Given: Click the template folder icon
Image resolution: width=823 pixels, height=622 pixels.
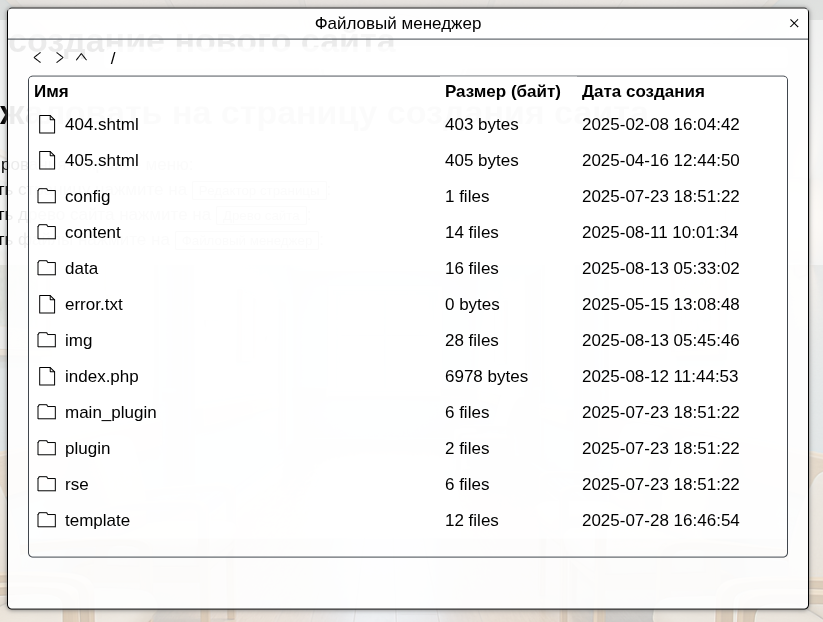Looking at the screenshot, I should [x=47, y=520].
